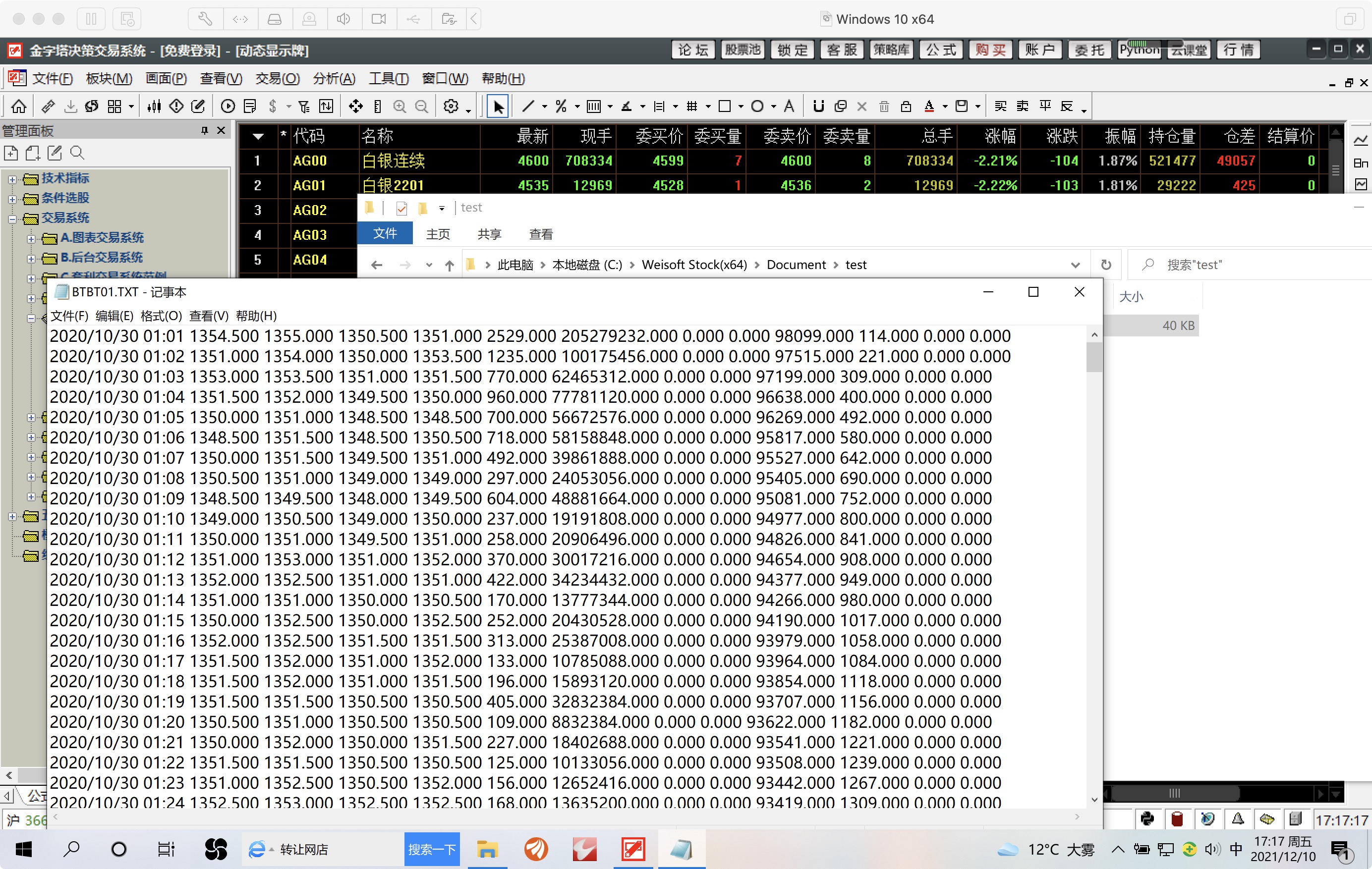
Task: Click Python icon in bottom status bar
Action: (1147, 819)
